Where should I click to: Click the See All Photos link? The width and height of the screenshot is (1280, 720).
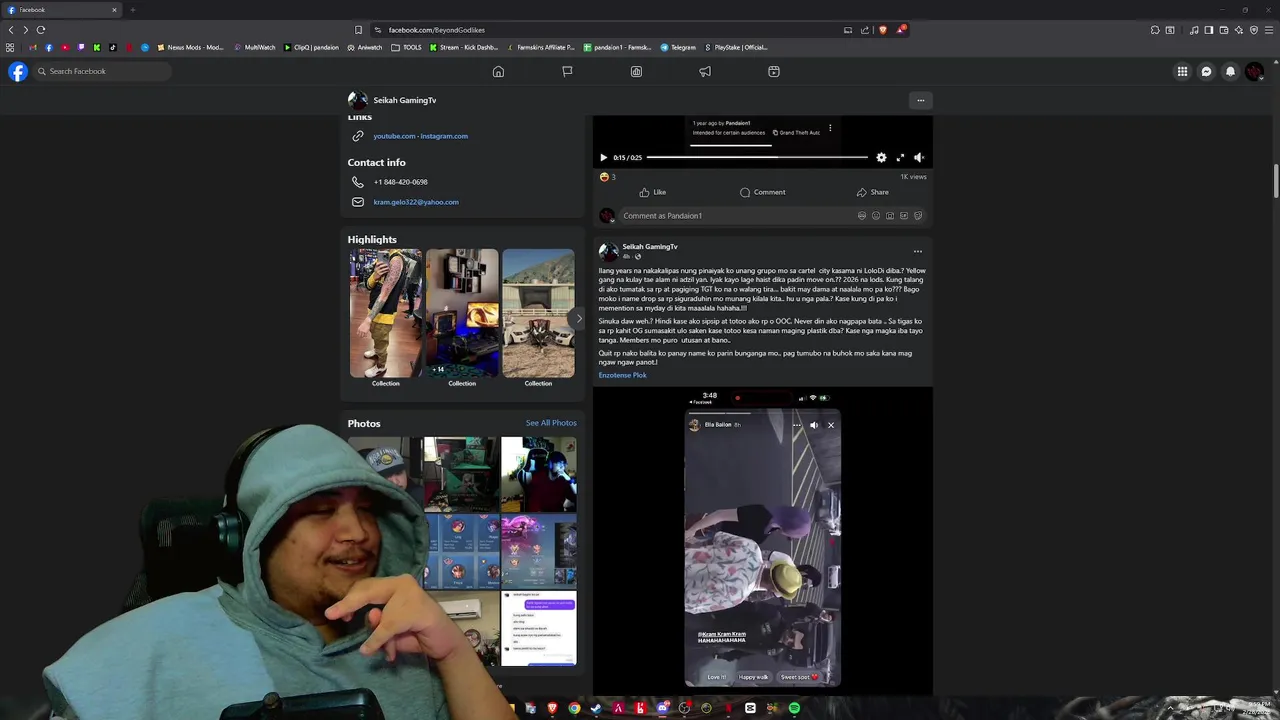551,423
